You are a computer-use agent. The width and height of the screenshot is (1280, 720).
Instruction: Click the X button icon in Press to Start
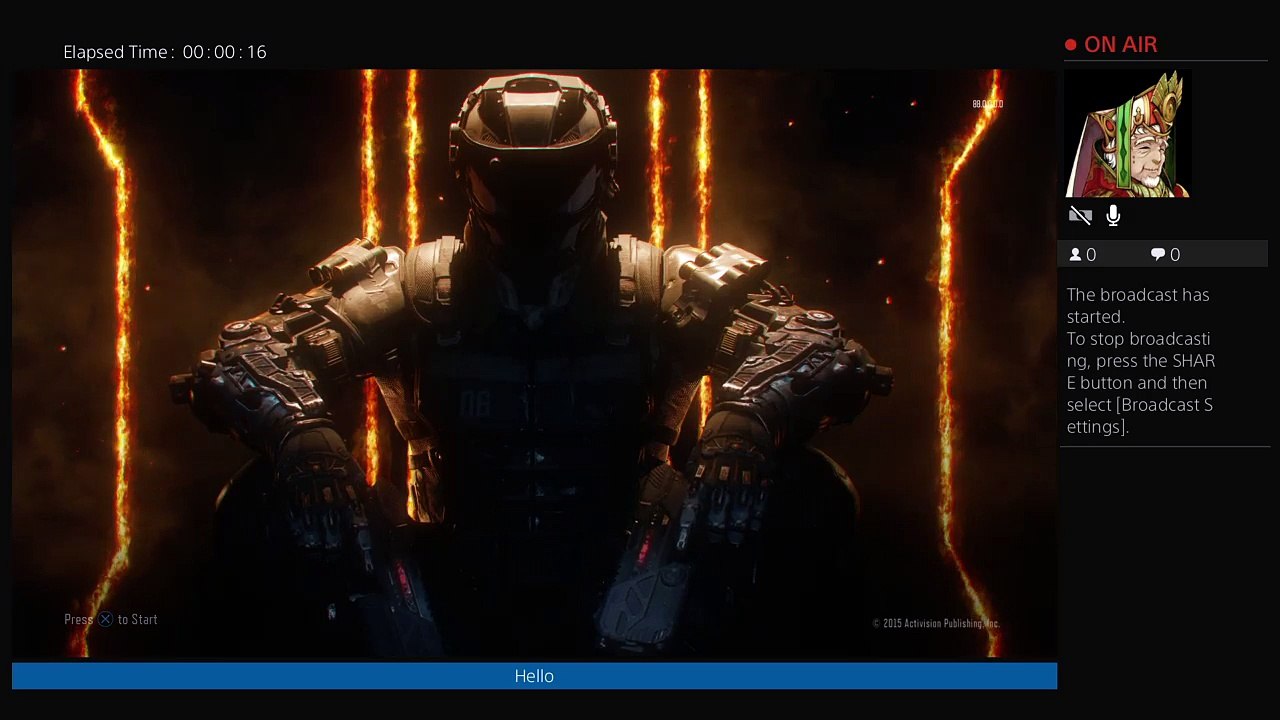click(105, 619)
